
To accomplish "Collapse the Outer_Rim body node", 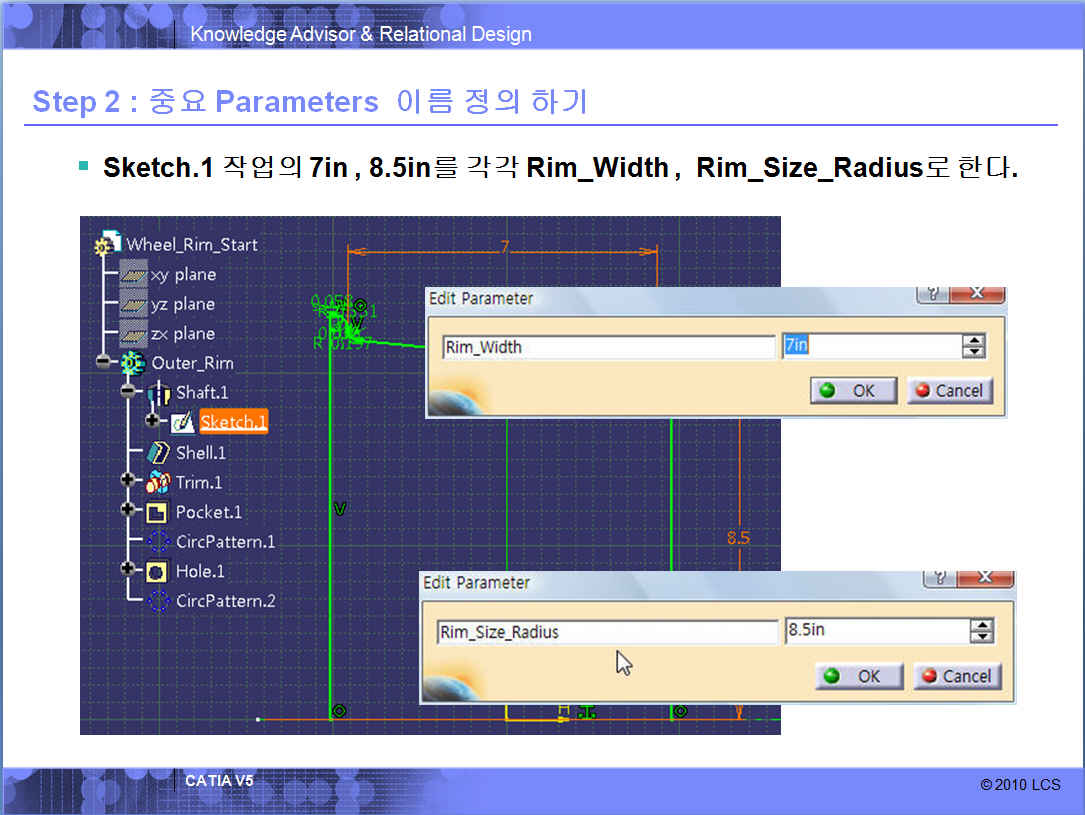I will pos(104,363).
